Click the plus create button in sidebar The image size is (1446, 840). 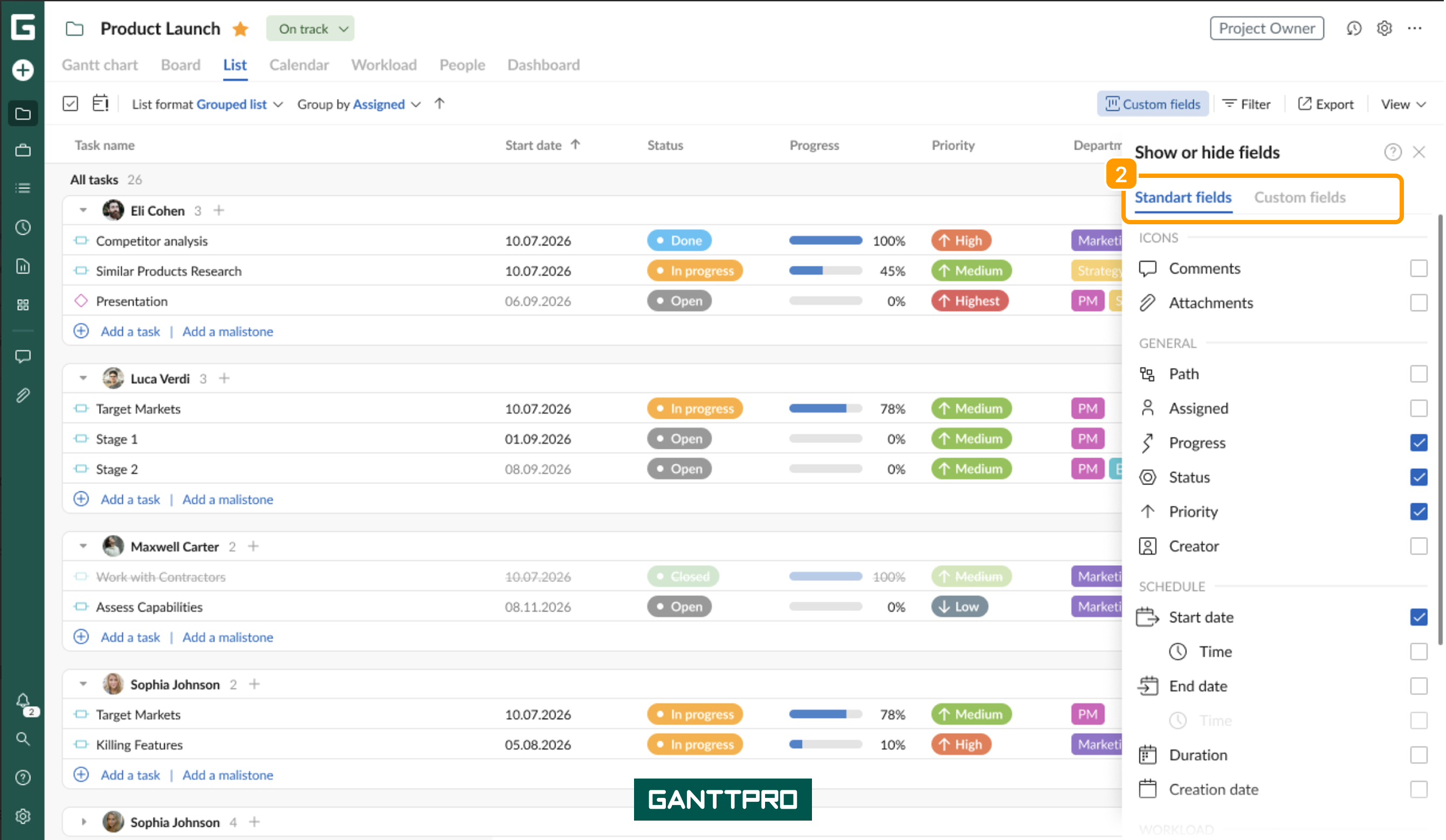(x=23, y=70)
